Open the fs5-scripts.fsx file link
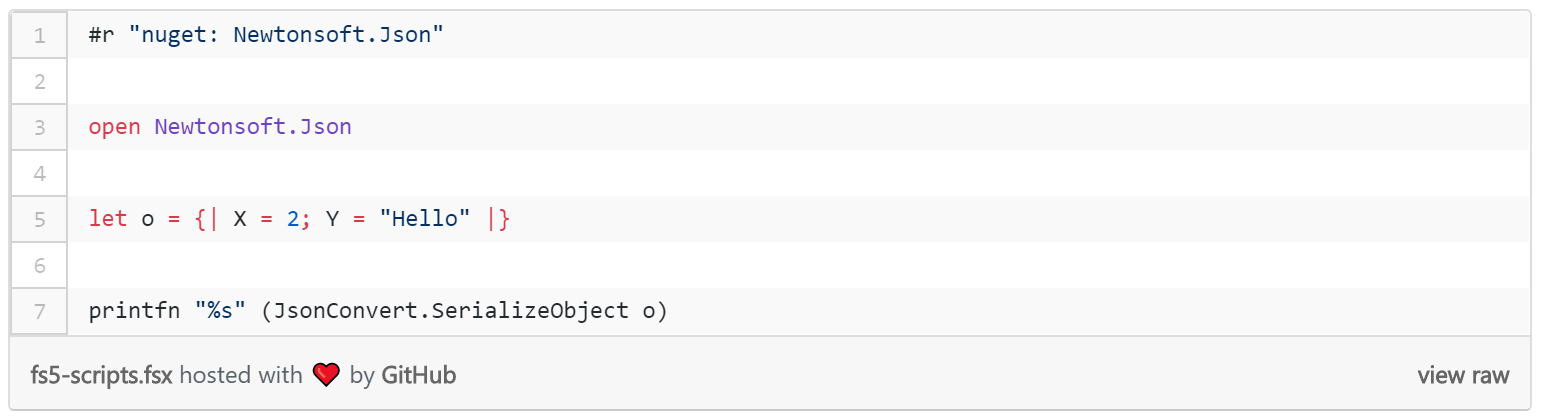Viewport: 1541px width, 419px height. coord(102,376)
